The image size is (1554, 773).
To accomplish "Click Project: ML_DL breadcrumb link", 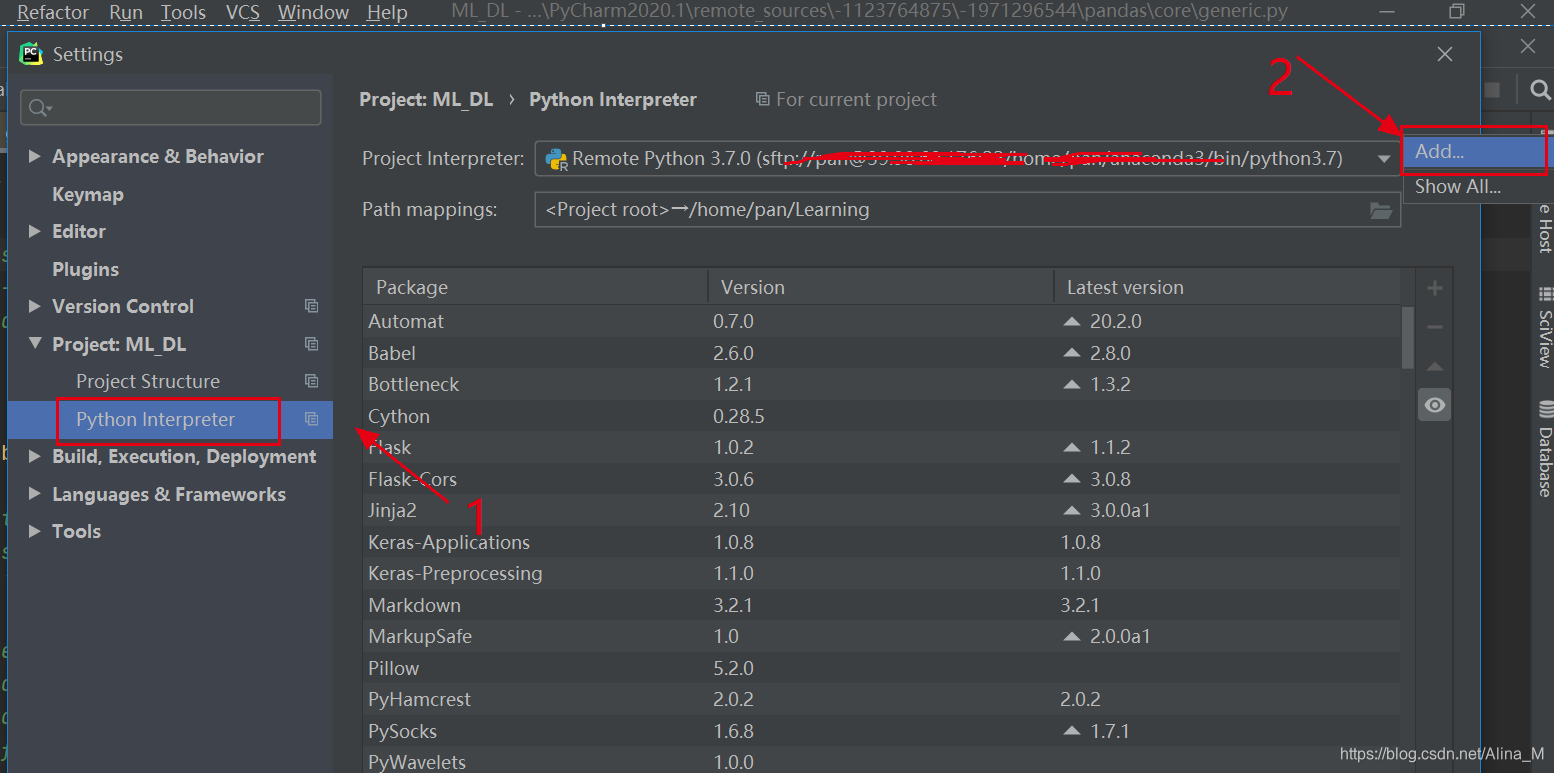I will [426, 99].
